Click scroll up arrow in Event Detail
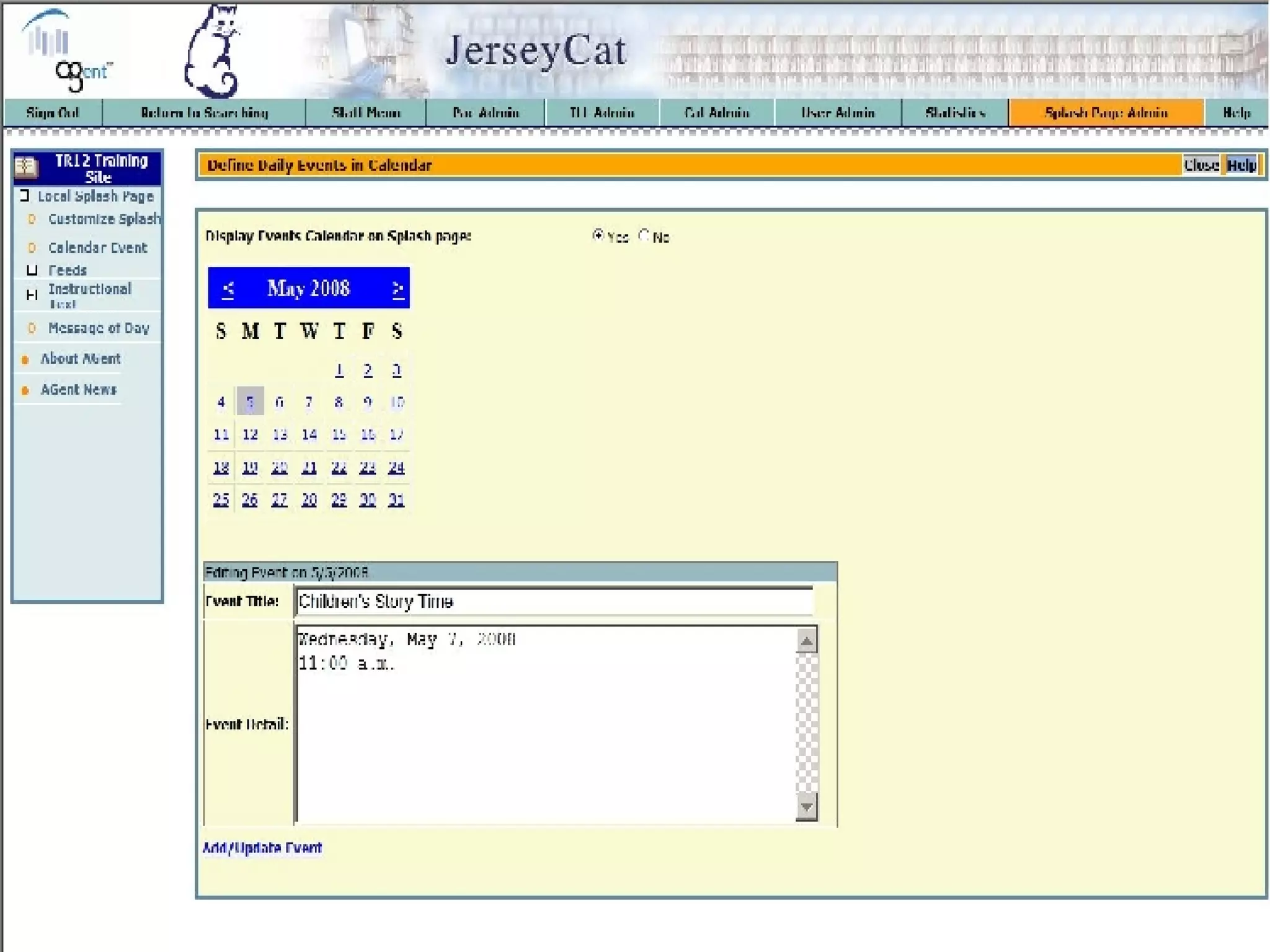Screen dimensions: 1270x952 [x=806, y=641]
